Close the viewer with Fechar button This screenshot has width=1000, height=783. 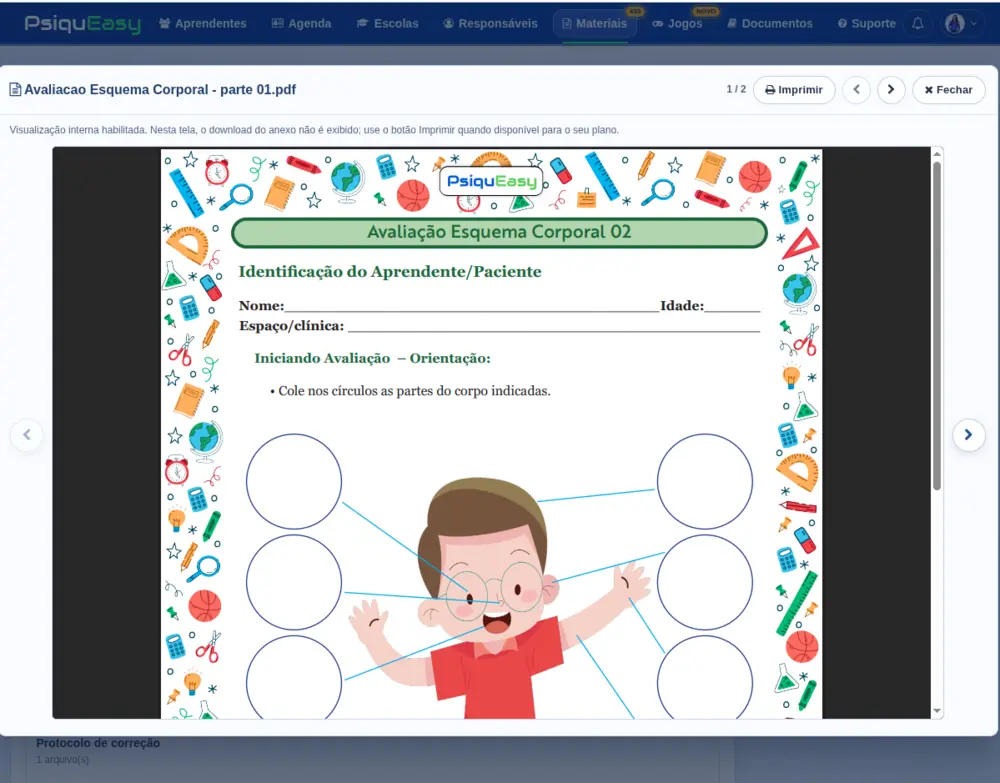948,90
